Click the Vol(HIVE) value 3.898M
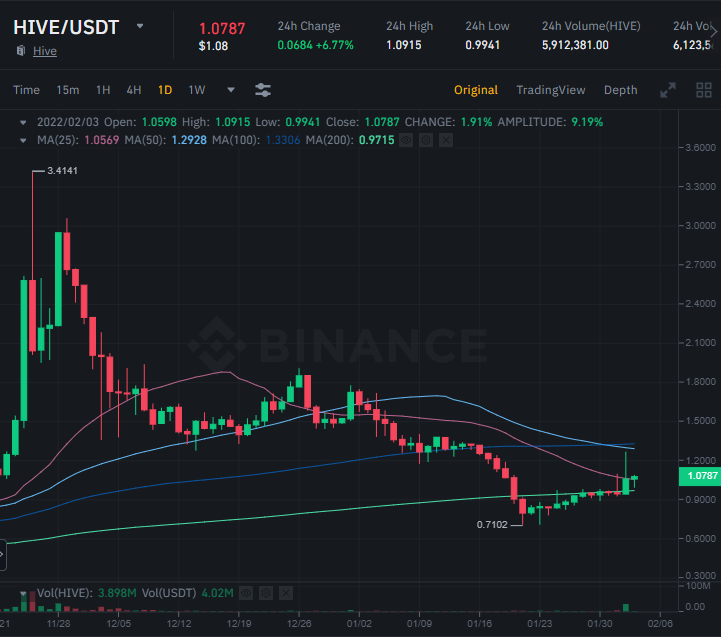 tap(117, 593)
